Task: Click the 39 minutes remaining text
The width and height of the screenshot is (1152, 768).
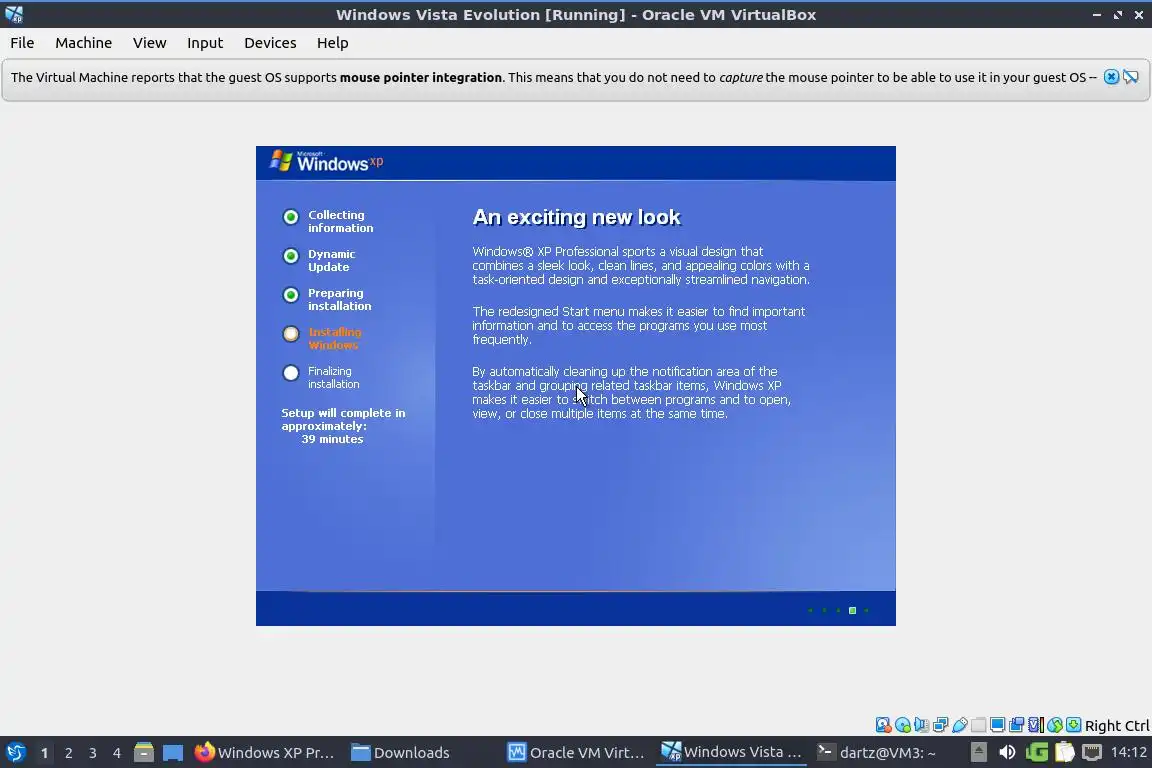Action: pos(332,439)
